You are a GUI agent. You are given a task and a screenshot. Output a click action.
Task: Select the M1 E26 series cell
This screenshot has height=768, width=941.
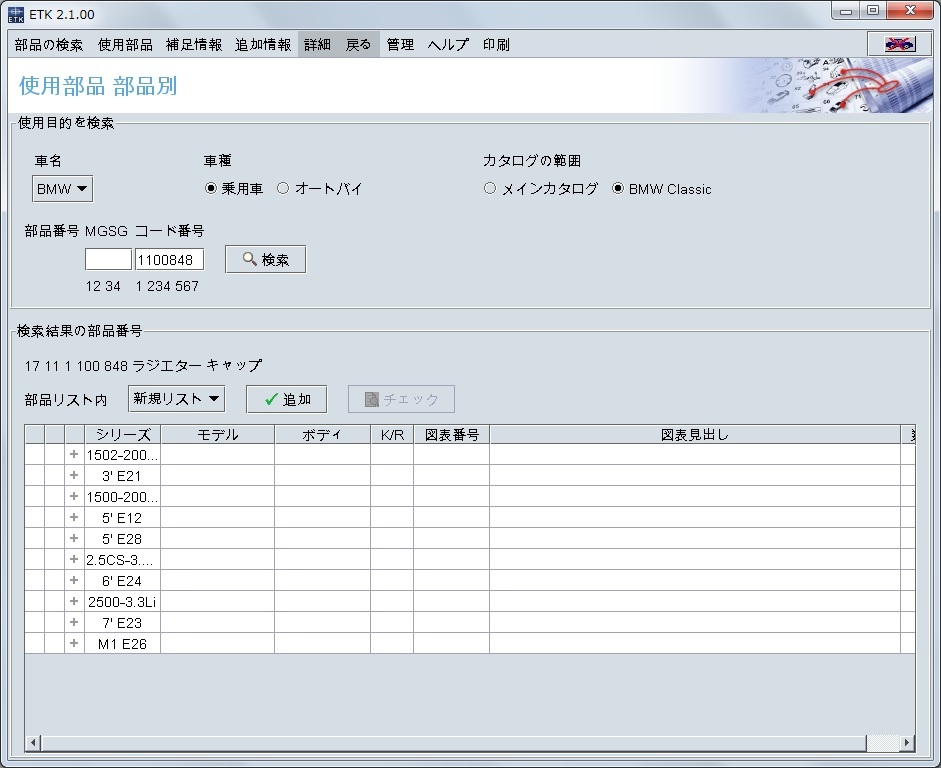tap(122, 644)
